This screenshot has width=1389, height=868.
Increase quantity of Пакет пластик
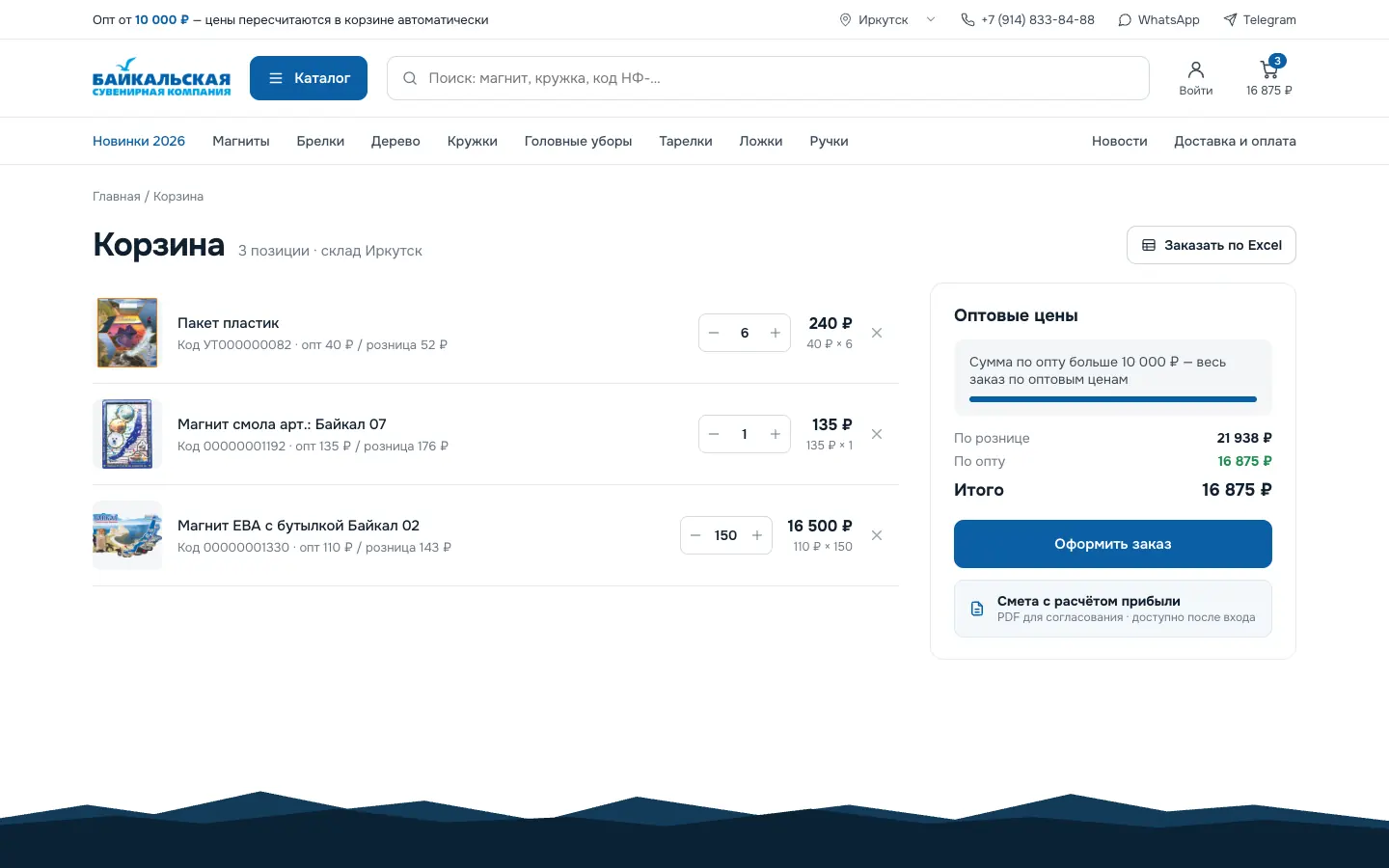776,333
